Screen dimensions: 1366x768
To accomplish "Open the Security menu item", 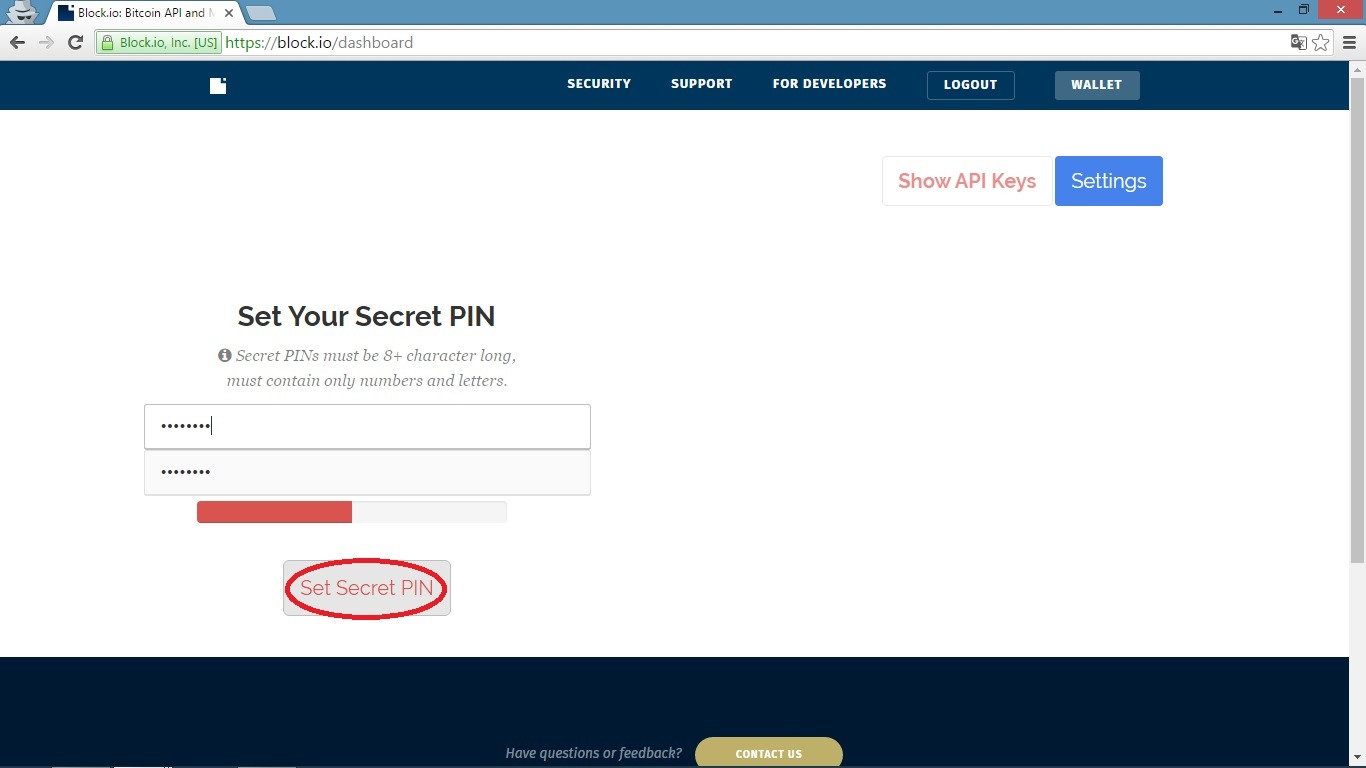I will 599,84.
